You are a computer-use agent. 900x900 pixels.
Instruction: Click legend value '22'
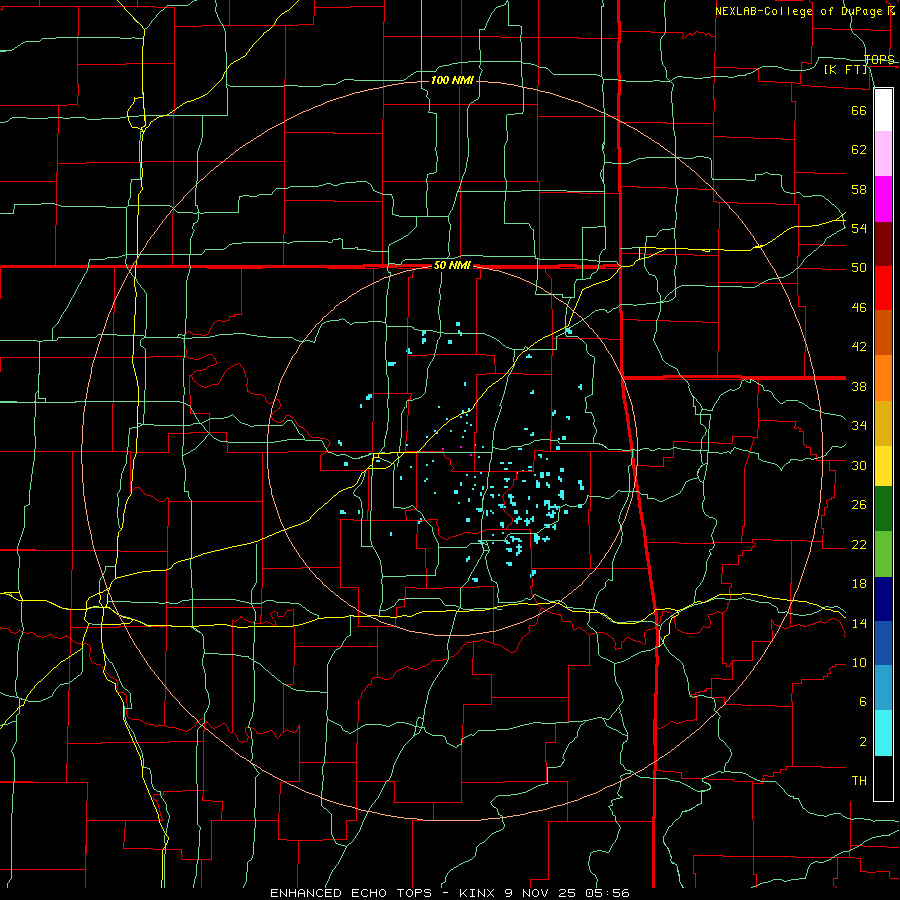tap(859, 544)
